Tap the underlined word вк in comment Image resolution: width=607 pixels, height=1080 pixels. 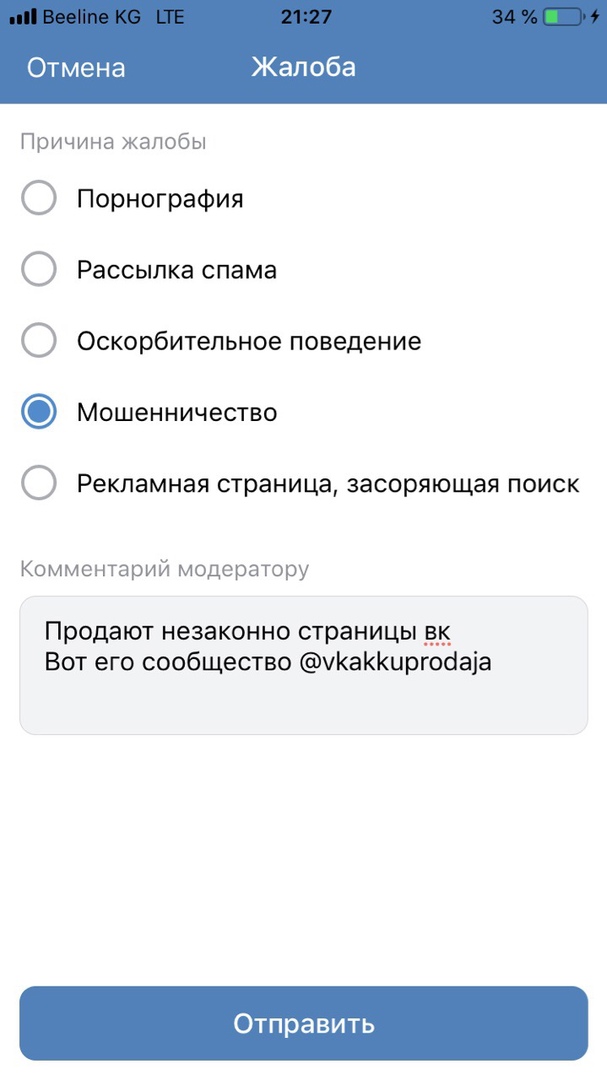click(x=437, y=630)
